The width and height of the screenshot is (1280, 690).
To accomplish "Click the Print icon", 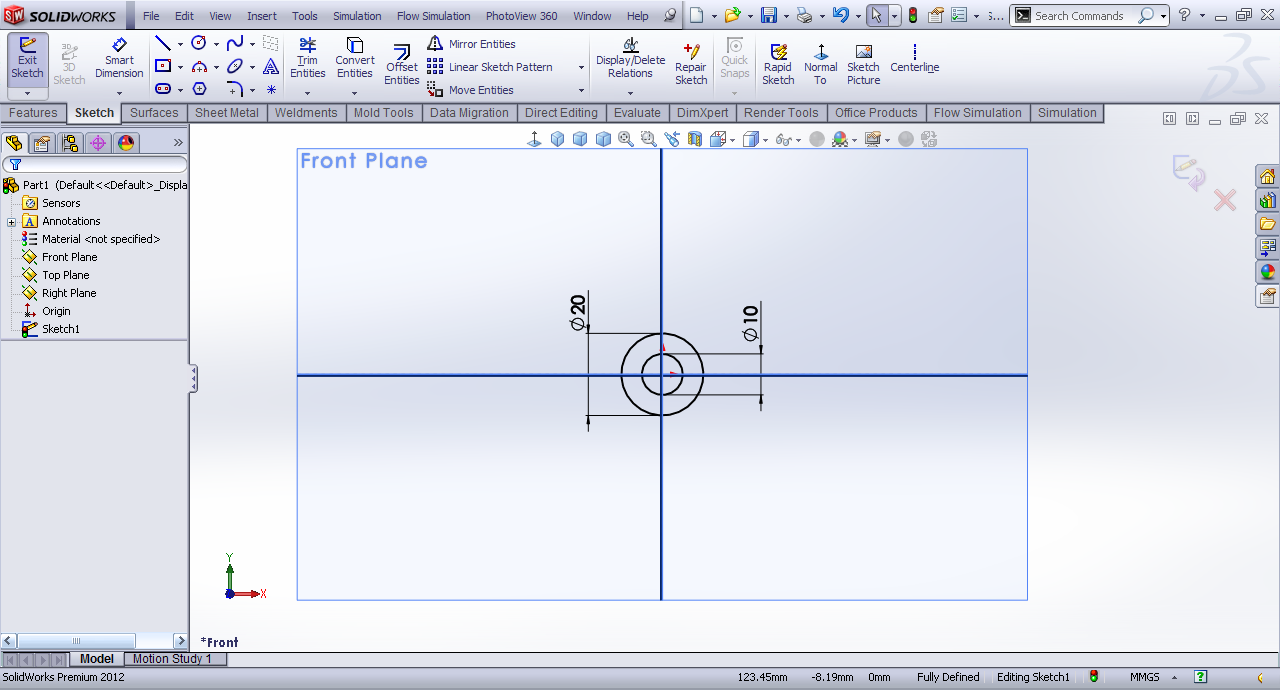I will point(804,16).
